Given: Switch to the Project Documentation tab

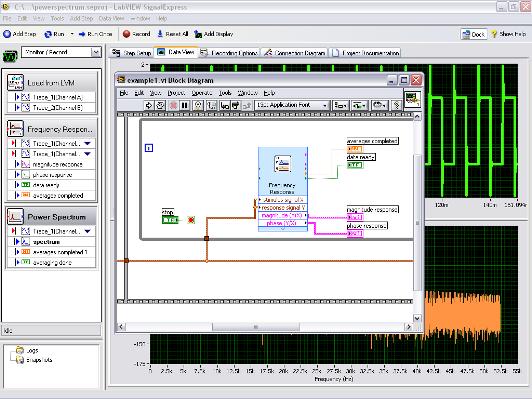Looking at the screenshot, I should click(x=365, y=53).
